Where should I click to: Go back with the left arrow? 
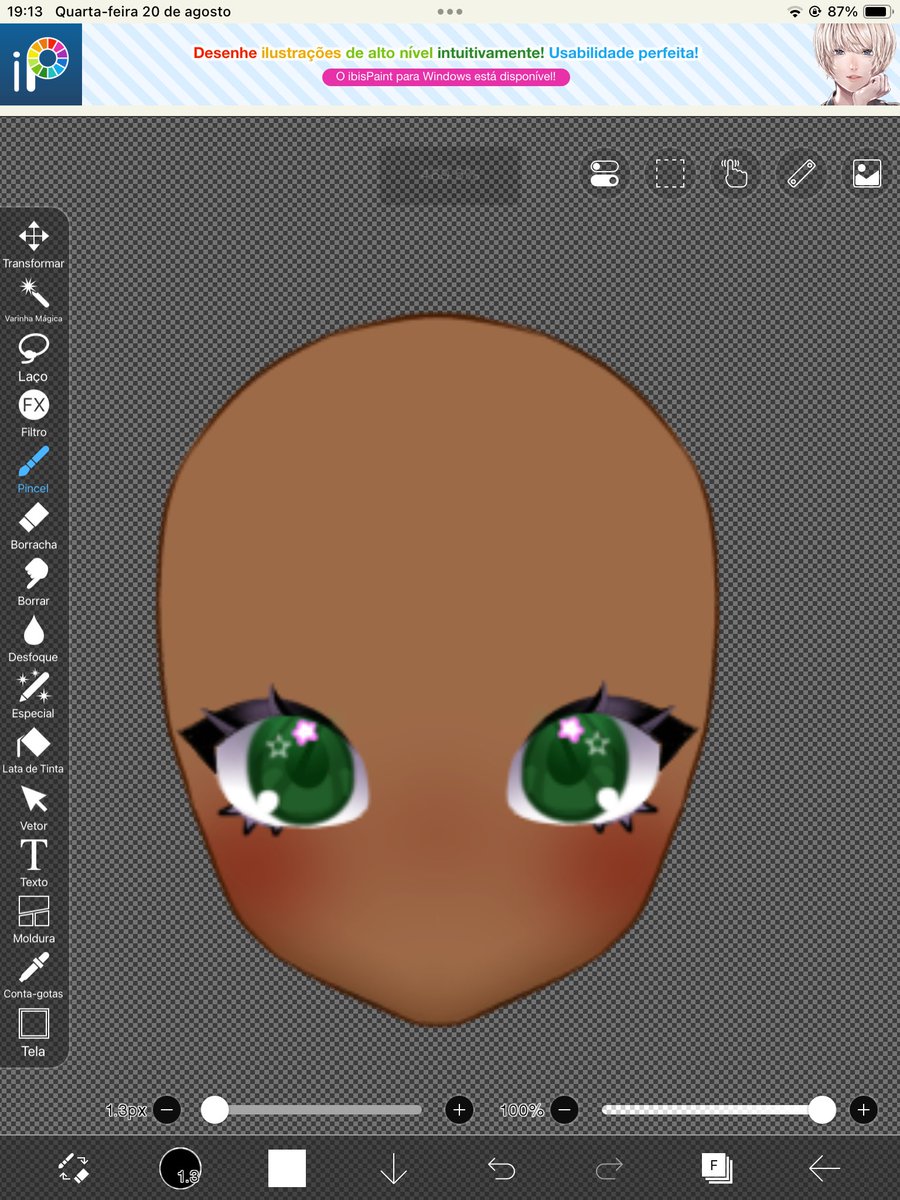(x=824, y=1168)
